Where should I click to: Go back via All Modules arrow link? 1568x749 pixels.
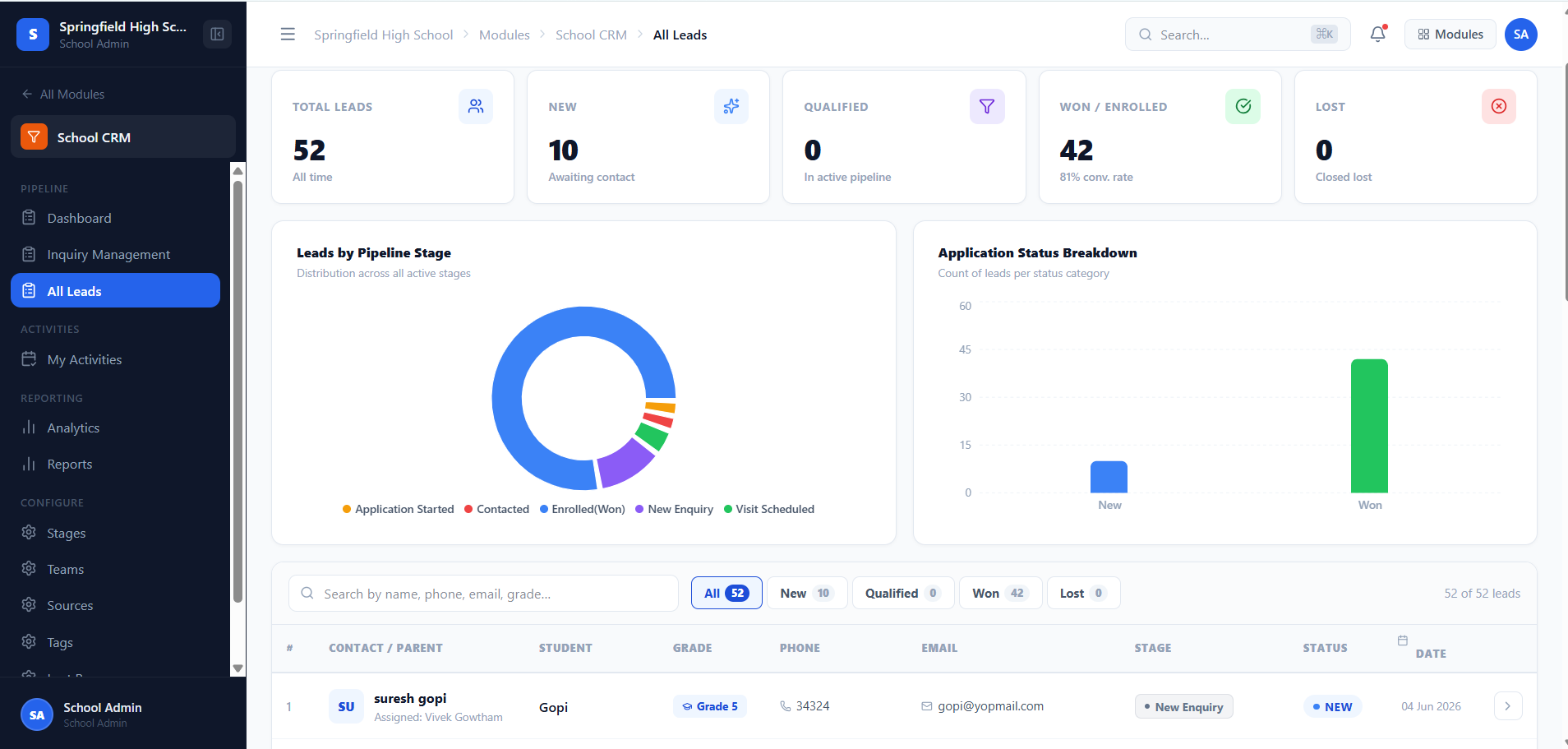[63, 94]
